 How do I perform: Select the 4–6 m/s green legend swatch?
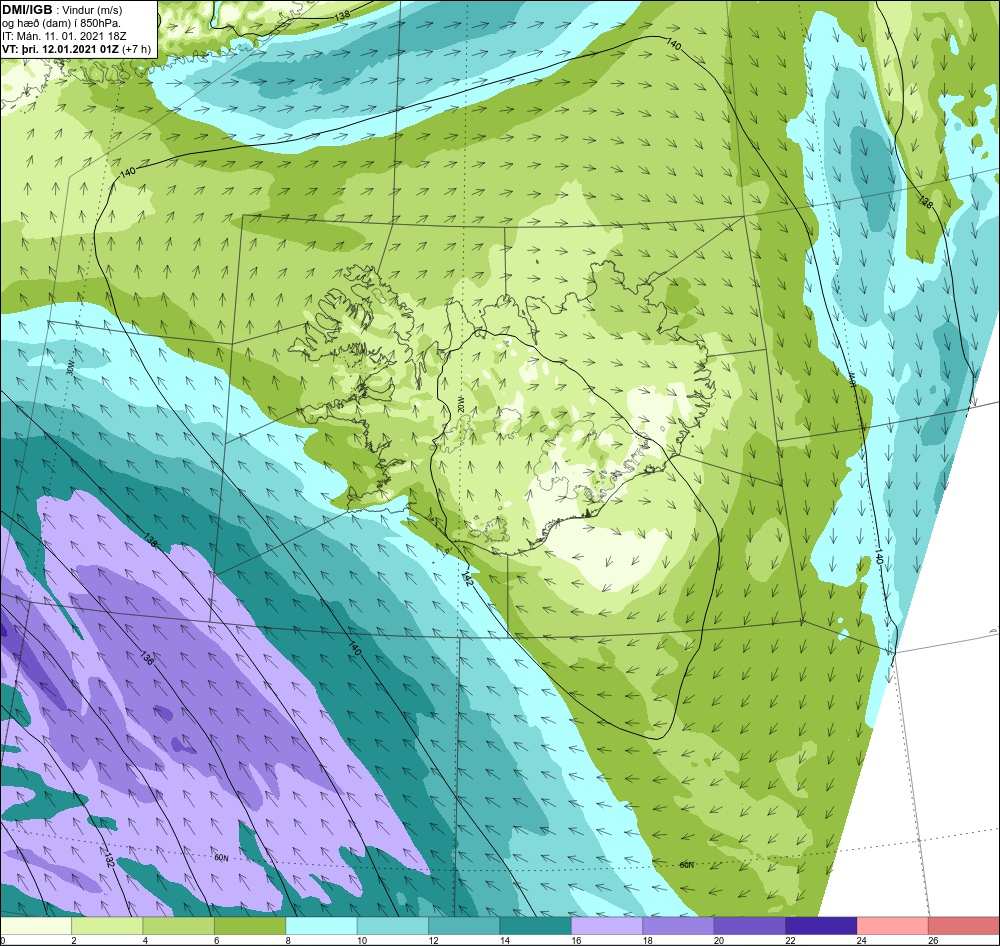pyautogui.click(x=179, y=926)
